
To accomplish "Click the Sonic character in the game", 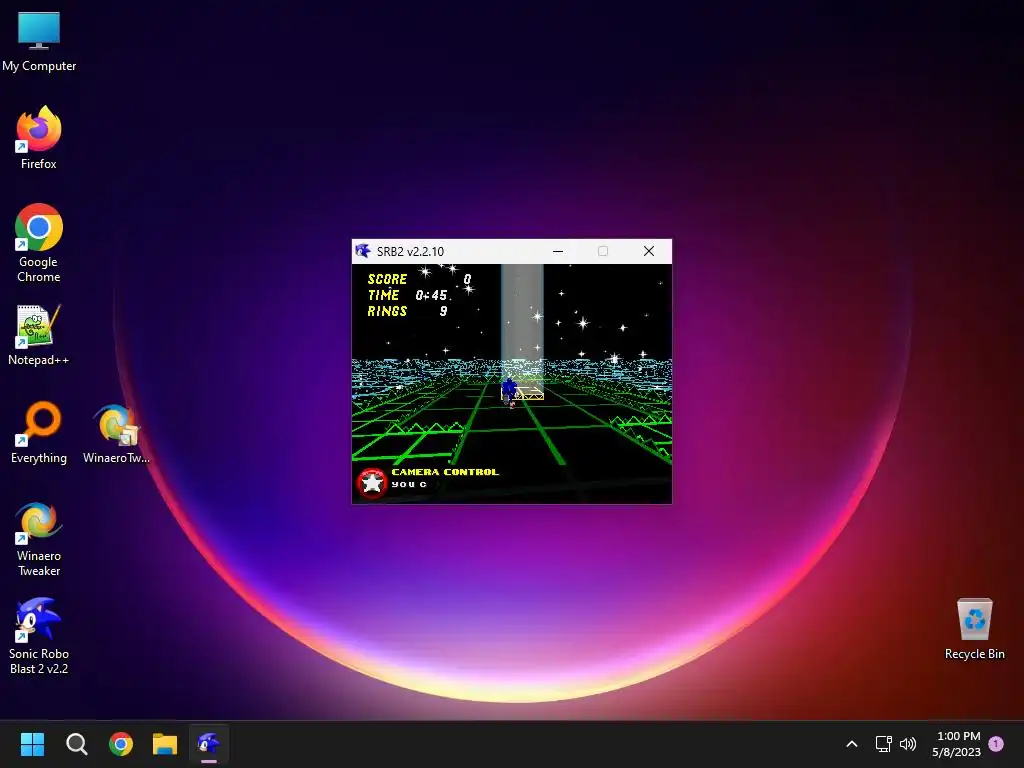I will [x=509, y=392].
